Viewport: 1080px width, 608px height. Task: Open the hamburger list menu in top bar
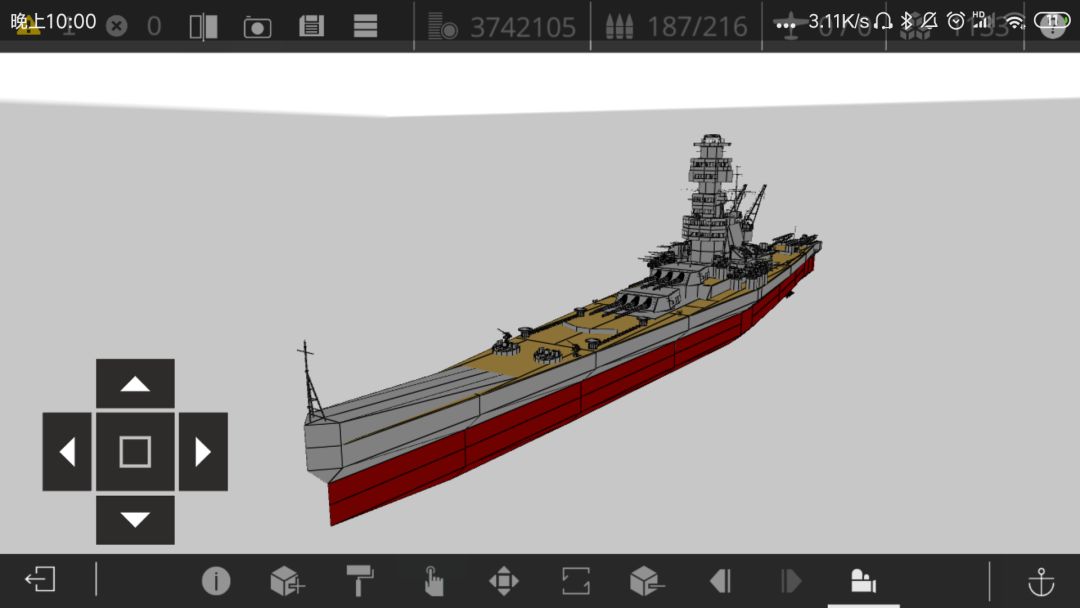366,27
